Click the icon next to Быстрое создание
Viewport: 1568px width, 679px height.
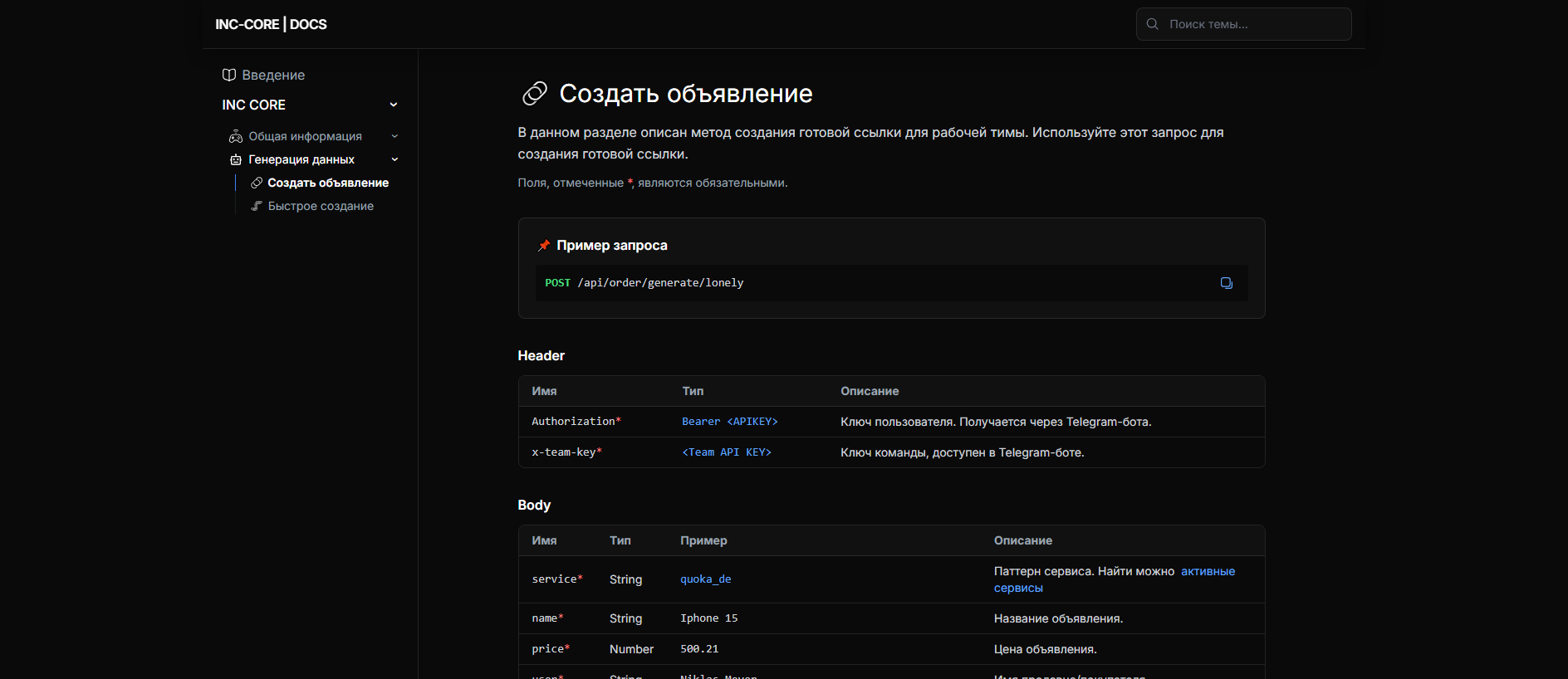(257, 206)
